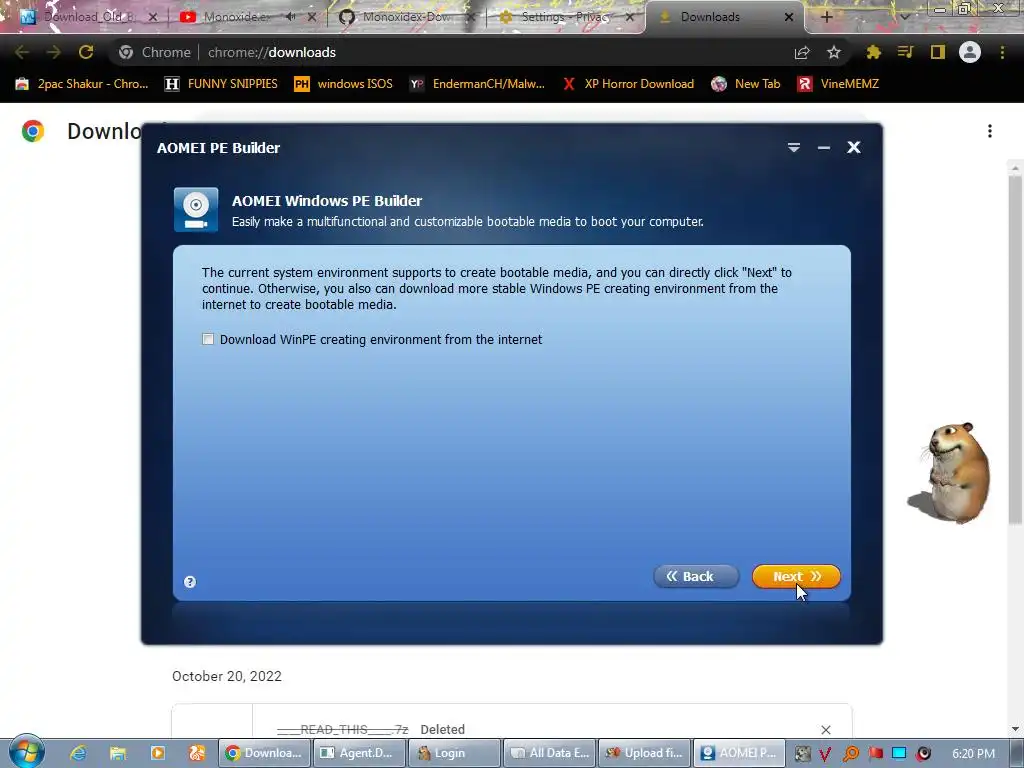This screenshot has height=768, width=1024.
Task: Click the round speaker tray icon
Action: pos(923,754)
